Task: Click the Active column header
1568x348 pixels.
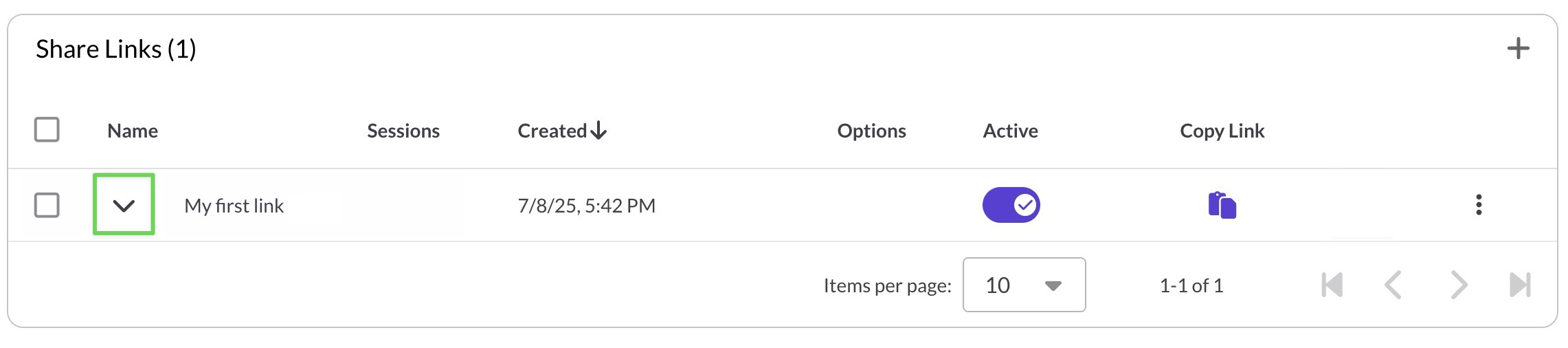Action: coord(1010,131)
